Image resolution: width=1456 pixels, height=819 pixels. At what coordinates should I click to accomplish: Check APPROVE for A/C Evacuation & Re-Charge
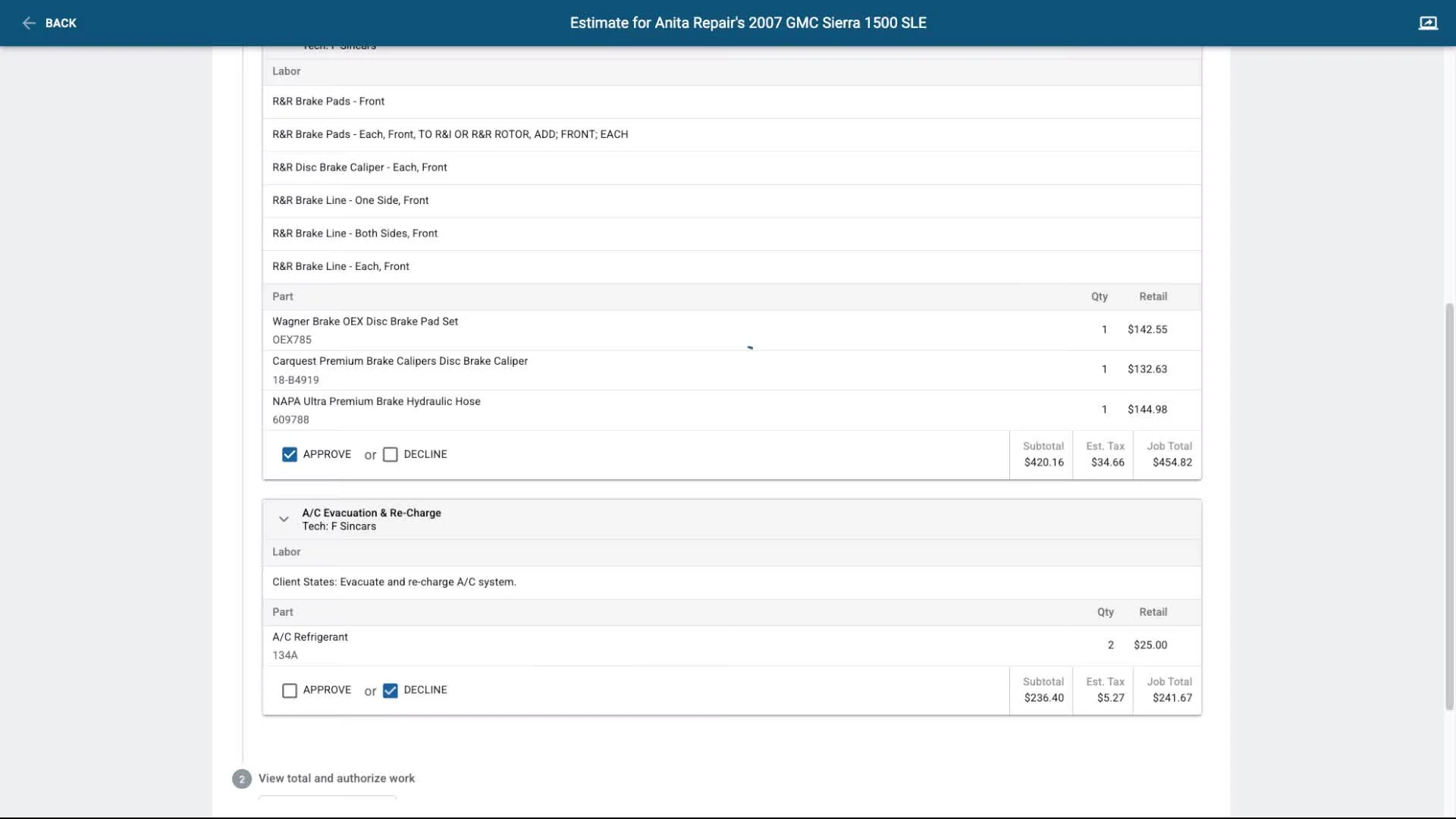[x=290, y=690]
